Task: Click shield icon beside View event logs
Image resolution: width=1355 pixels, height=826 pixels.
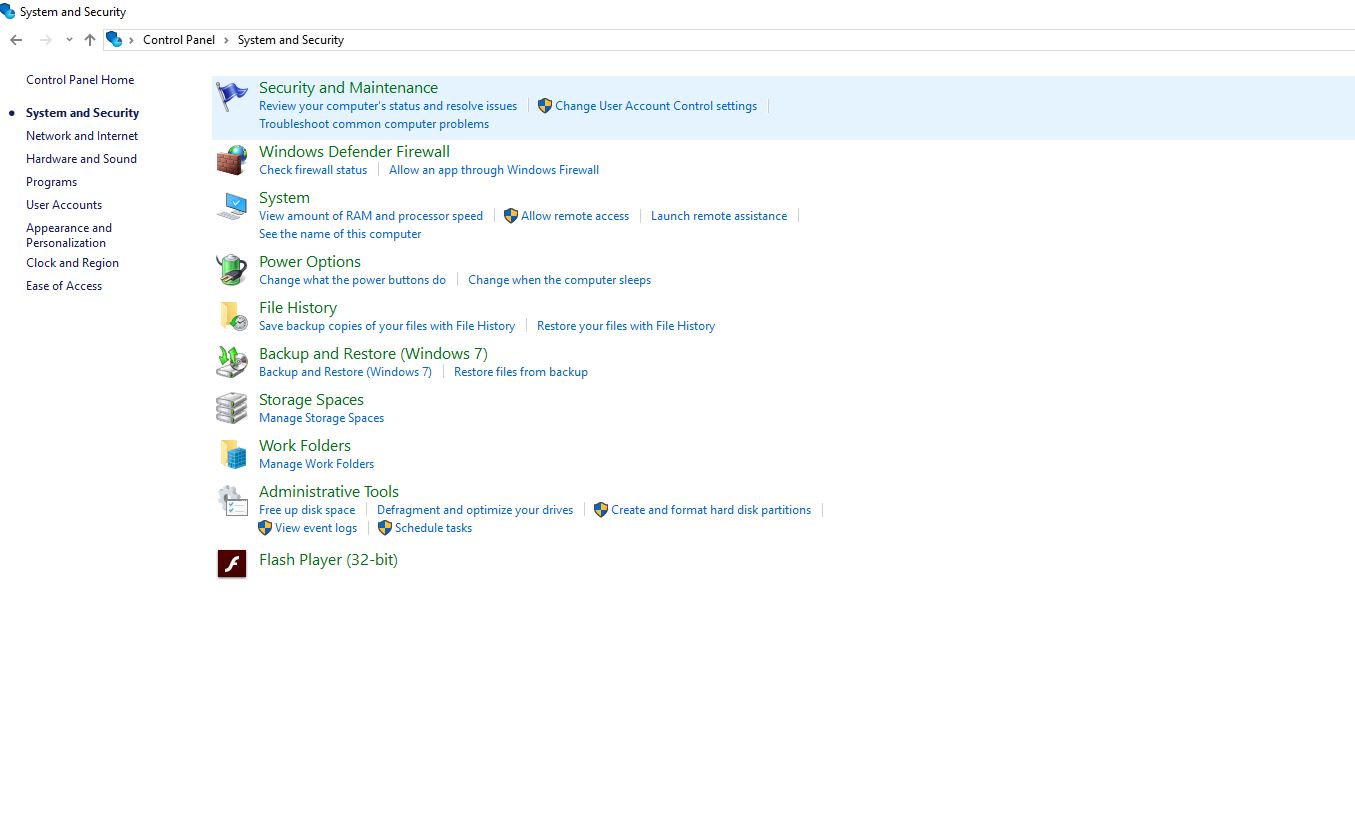Action: point(265,528)
